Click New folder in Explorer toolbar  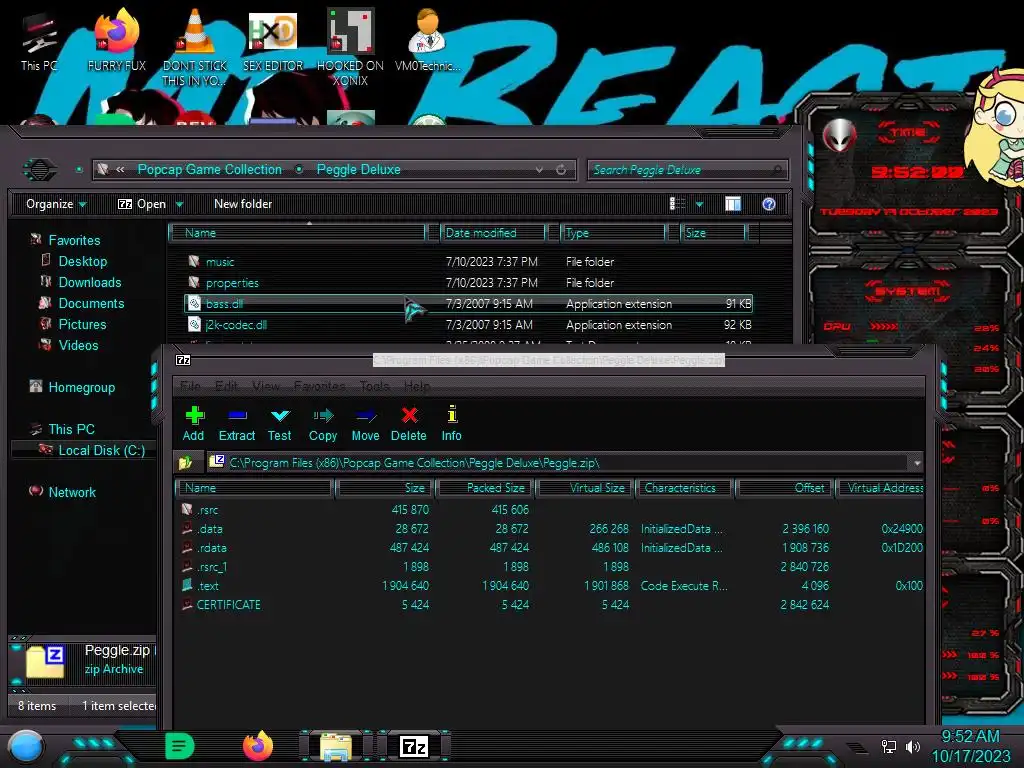tap(243, 204)
